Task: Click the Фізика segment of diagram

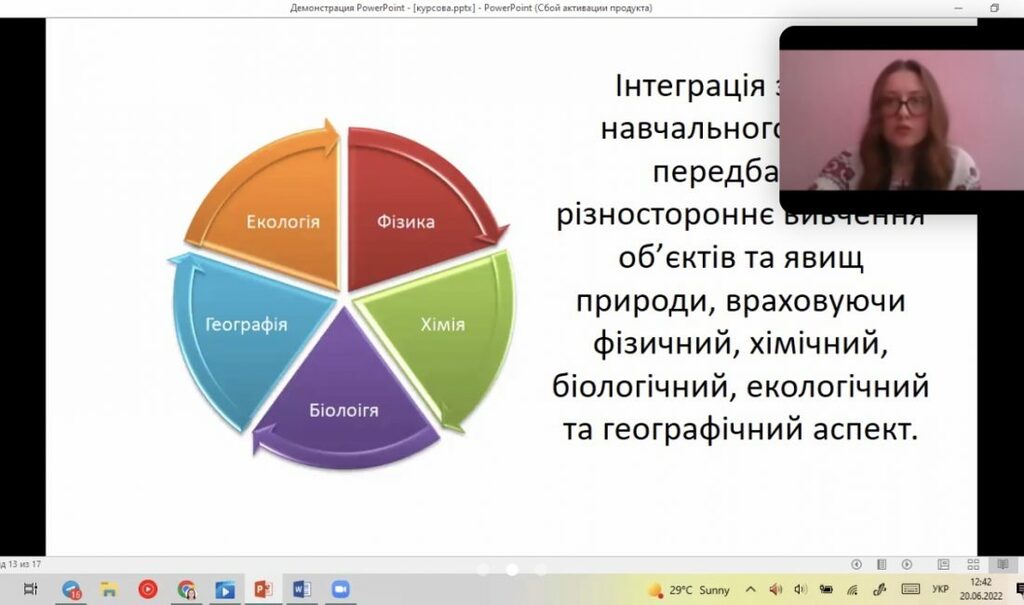Action: click(405, 221)
